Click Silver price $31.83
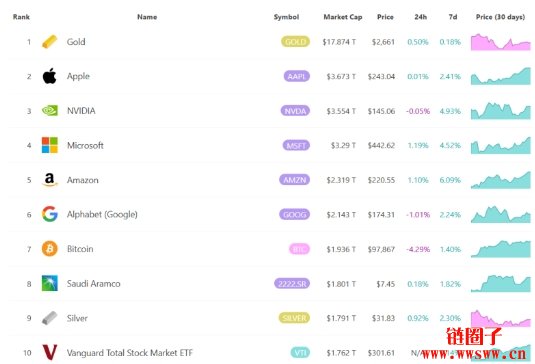The height and width of the screenshot is (364, 535). pos(383,318)
